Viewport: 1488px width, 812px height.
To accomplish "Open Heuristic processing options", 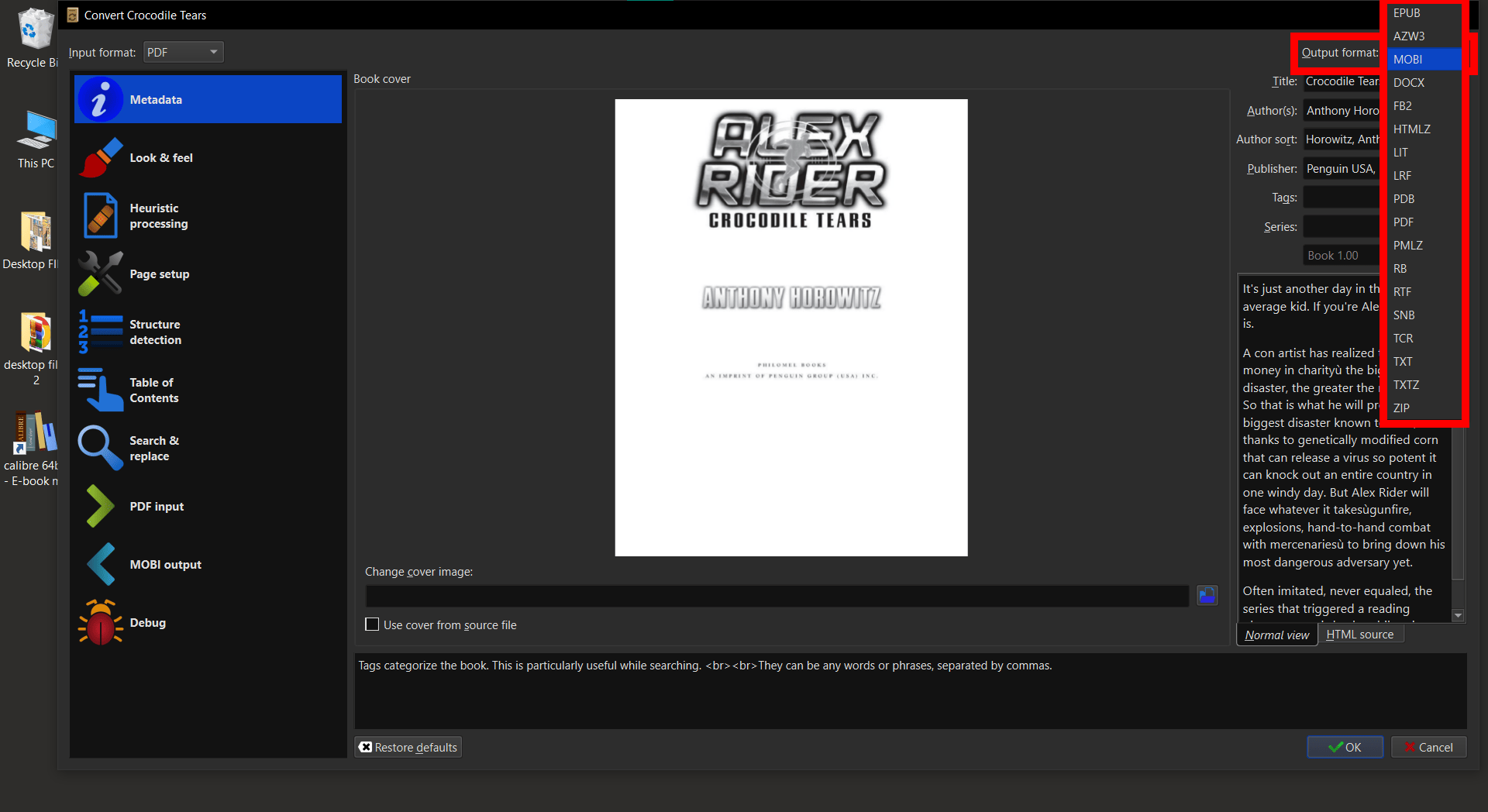I will click(159, 215).
